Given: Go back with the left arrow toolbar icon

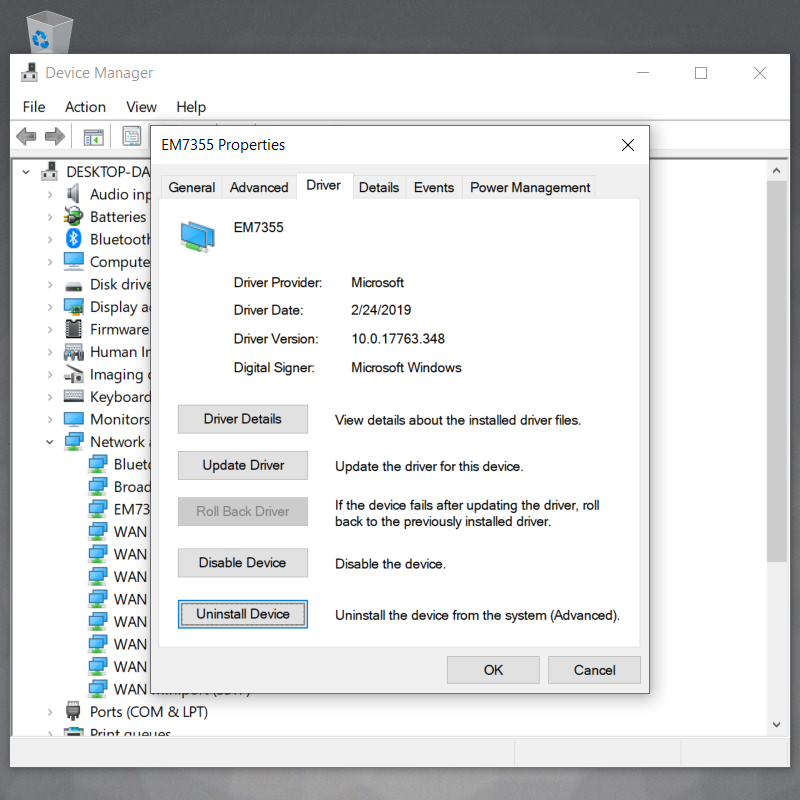Looking at the screenshot, I should (x=26, y=137).
